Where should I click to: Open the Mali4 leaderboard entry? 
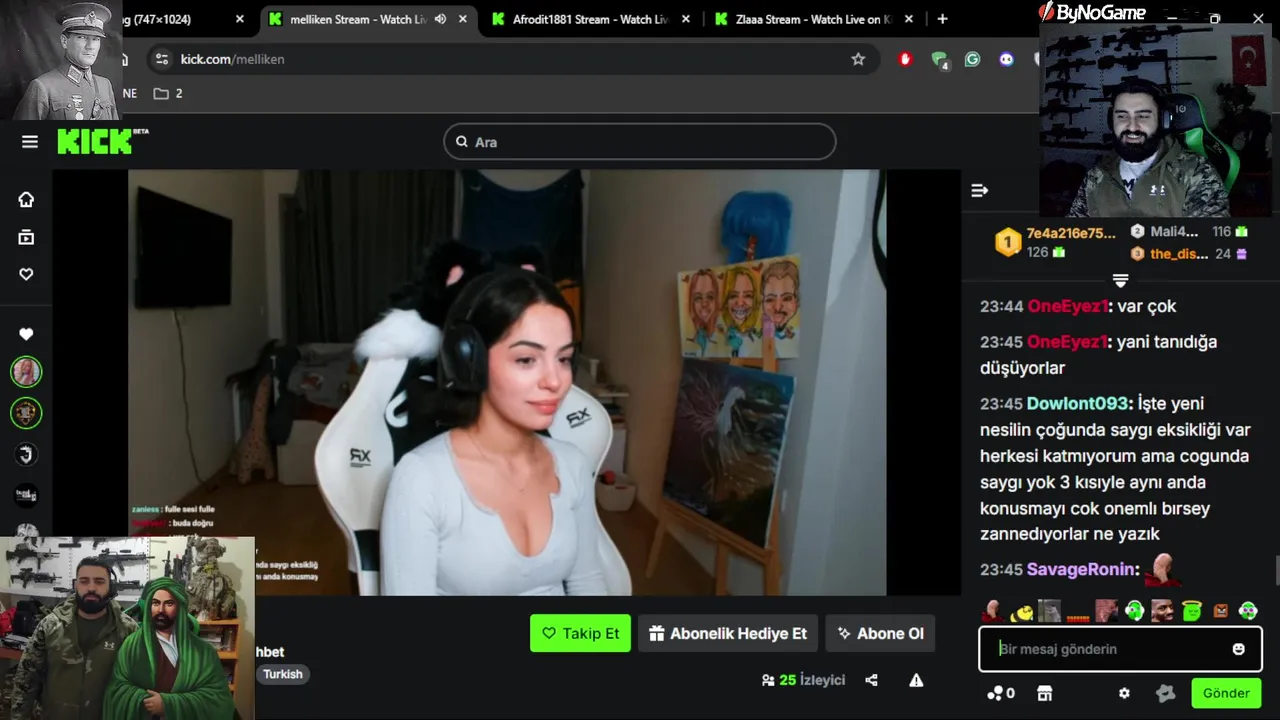tap(1189, 231)
